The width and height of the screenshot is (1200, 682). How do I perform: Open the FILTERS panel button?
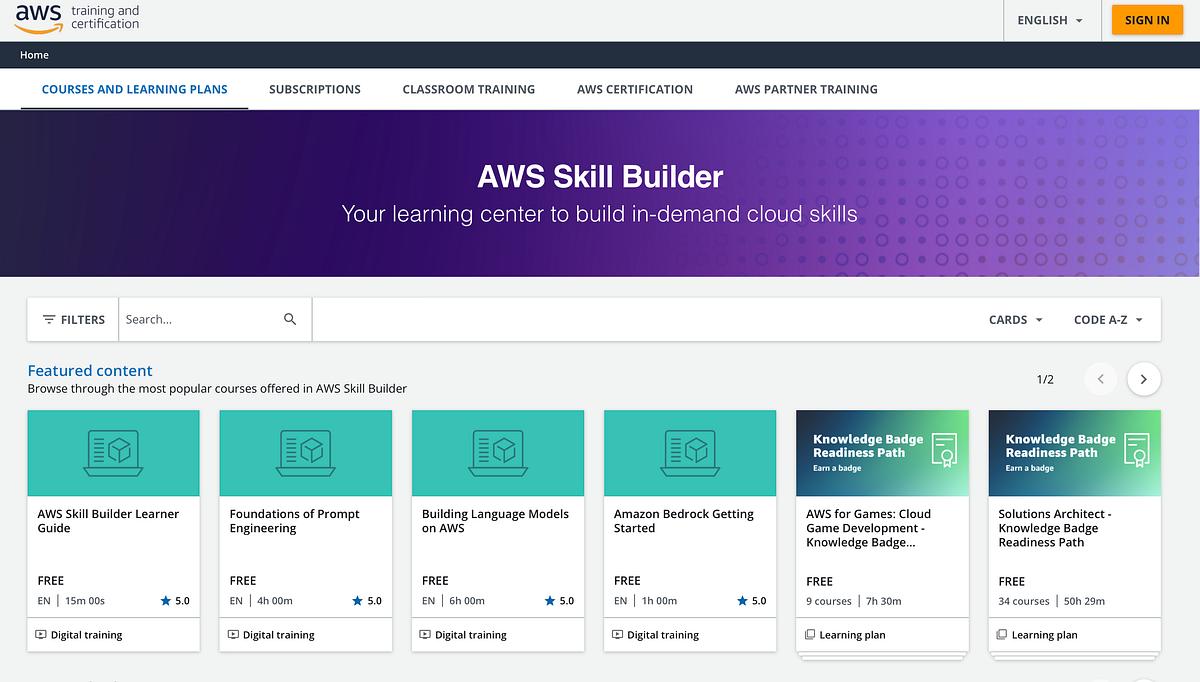pos(73,320)
